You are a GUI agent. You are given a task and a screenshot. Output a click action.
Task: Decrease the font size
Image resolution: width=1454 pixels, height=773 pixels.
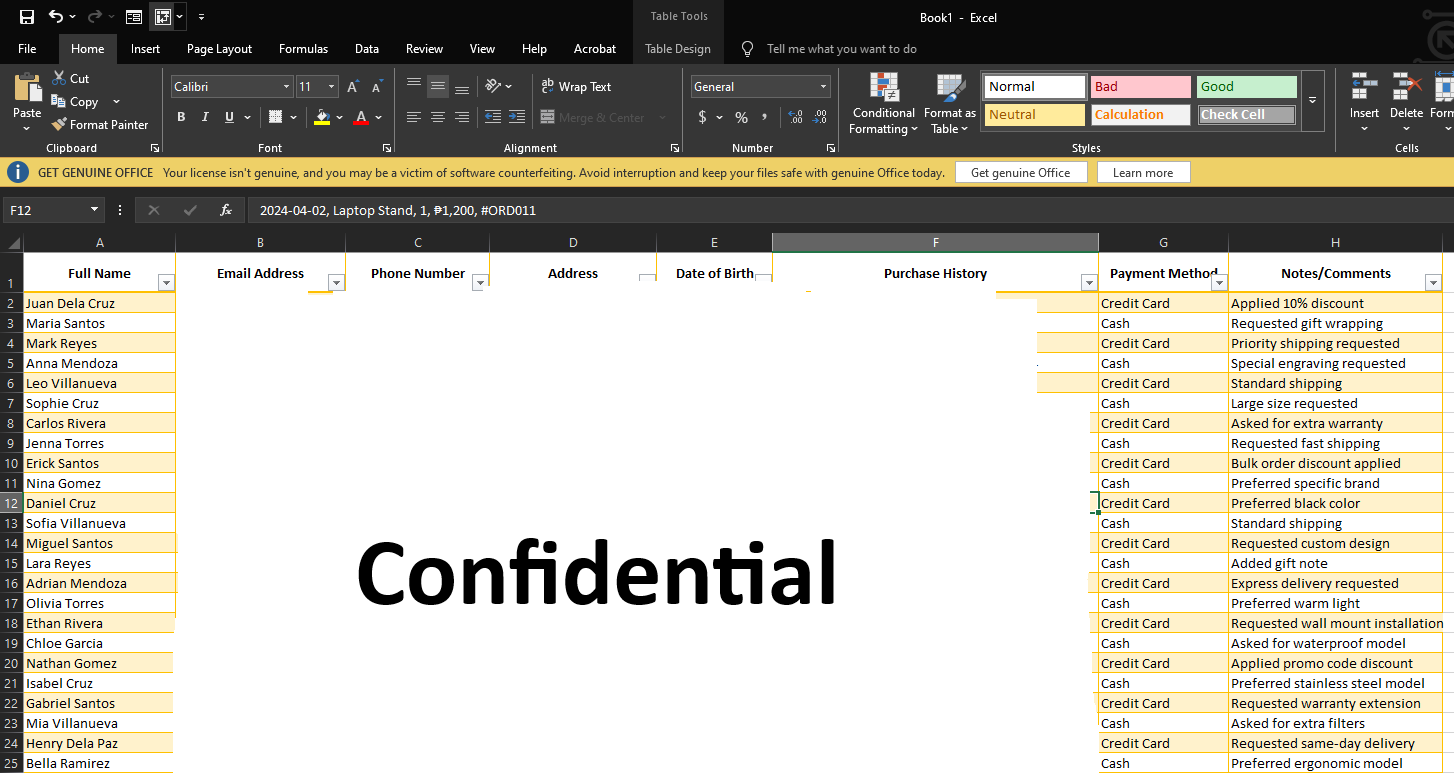click(x=377, y=87)
